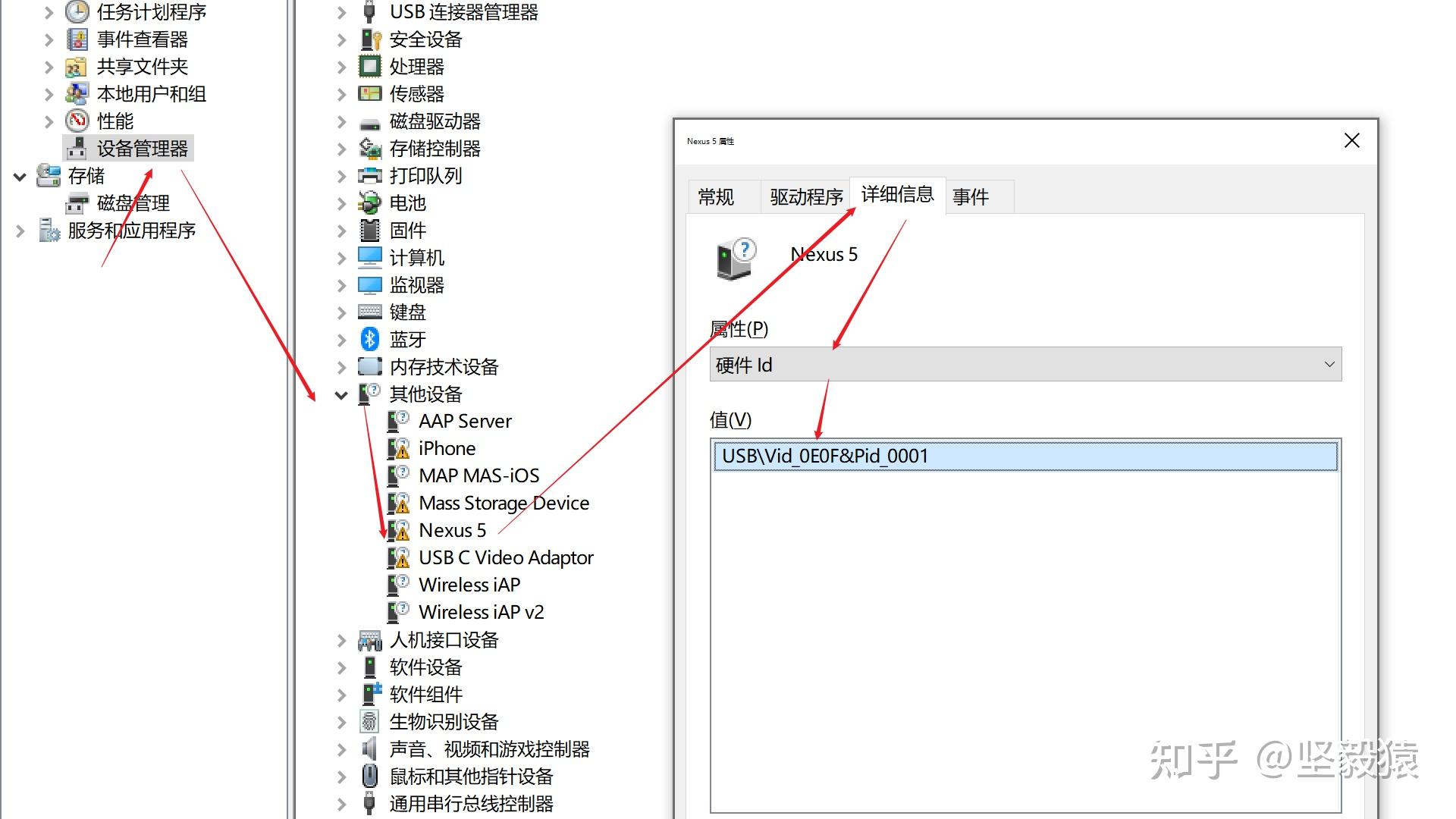Click the Bluetooth (蓝牙) device icon
This screenshot has height=819, width=1456.
tap(369, 339)
